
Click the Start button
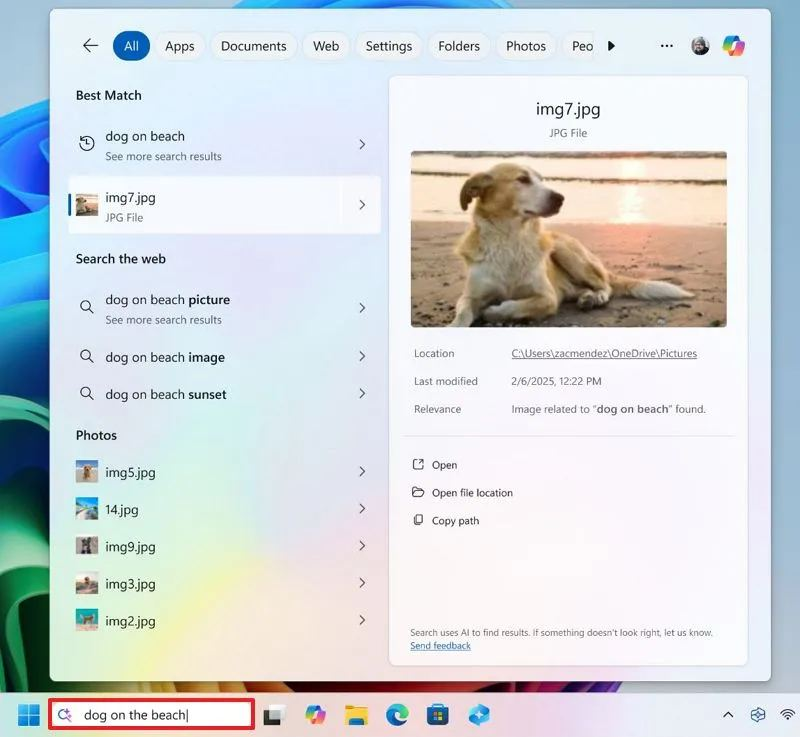(x=27, y=714)
